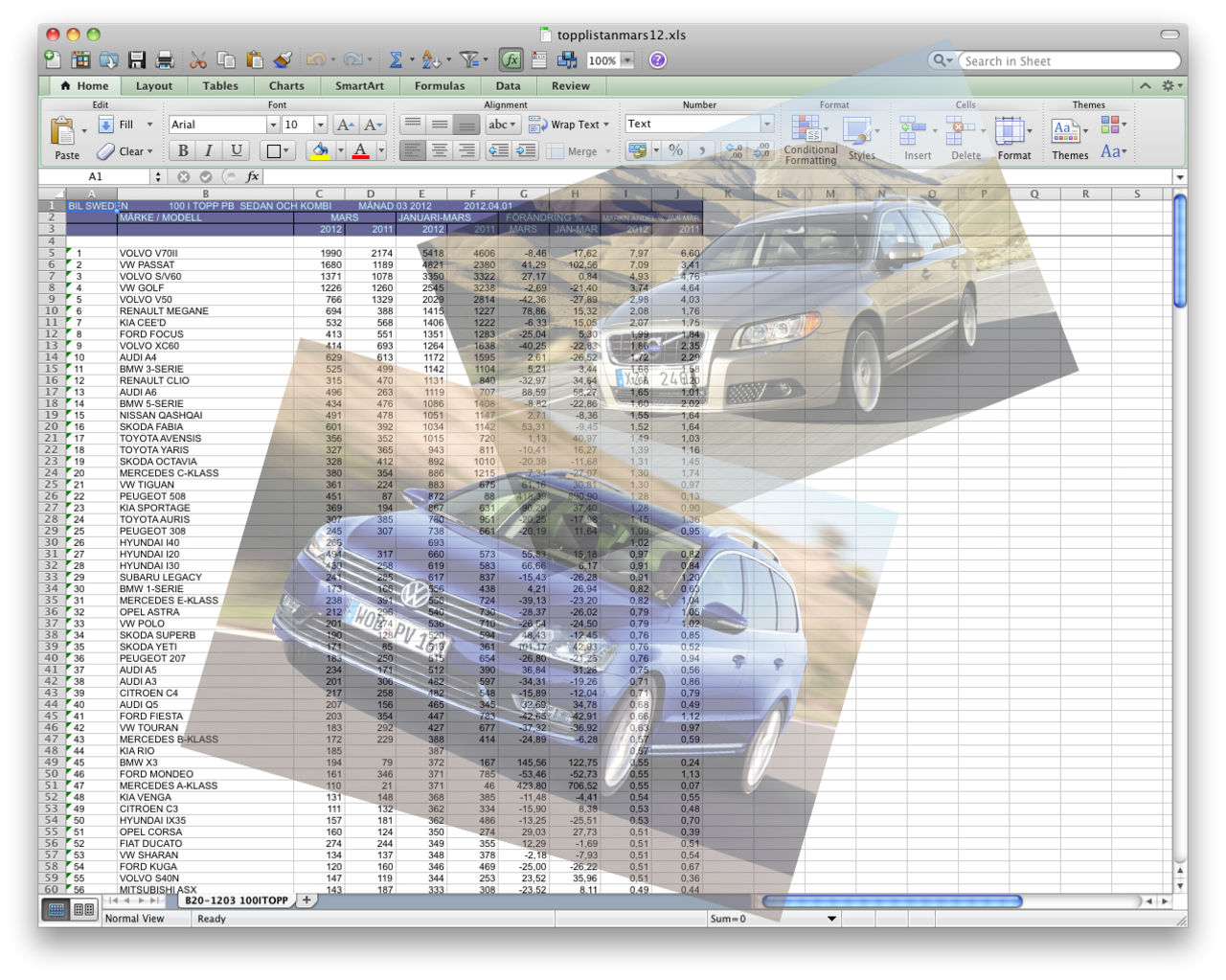The image size is (1226, 980).
Task: Open the Toolbox icon in toolbar
Action: (539, 60)
